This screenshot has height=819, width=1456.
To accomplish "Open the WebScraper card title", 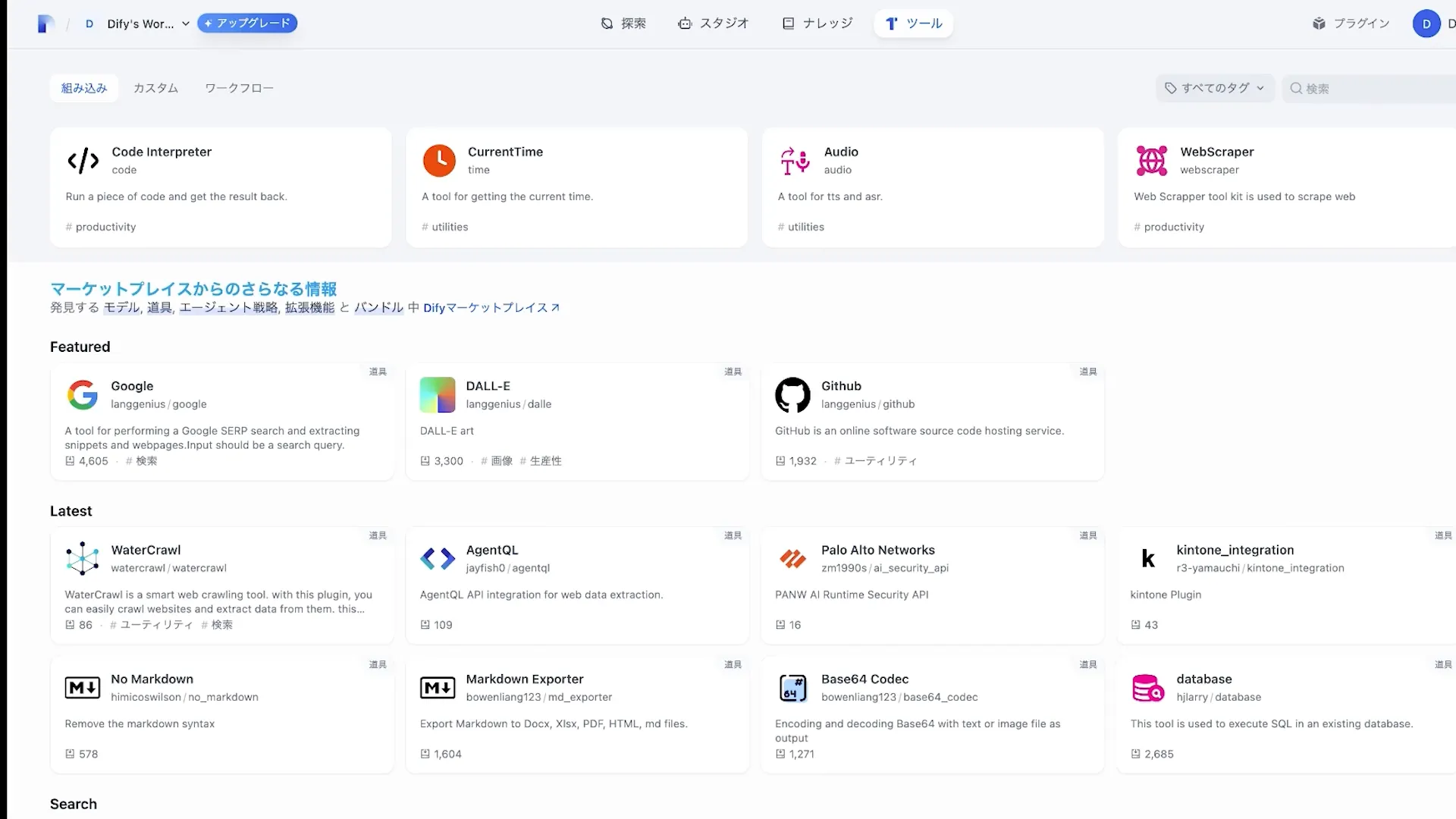I will click(x=1217, y=152).
